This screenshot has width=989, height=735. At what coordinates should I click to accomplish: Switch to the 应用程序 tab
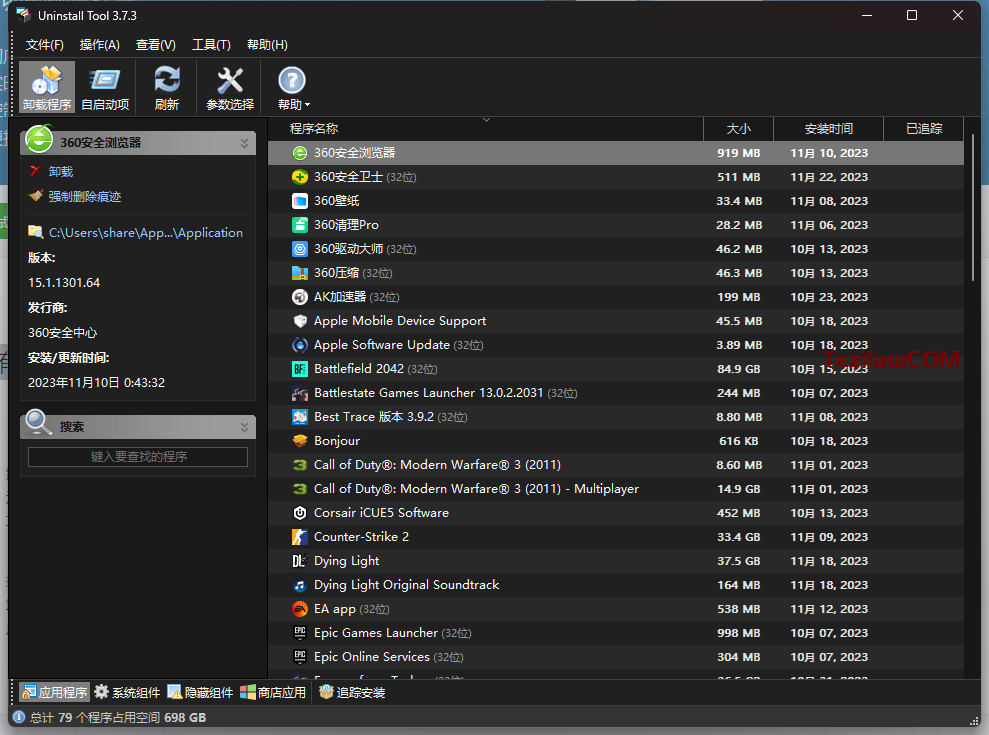click(x=54, y=692)
